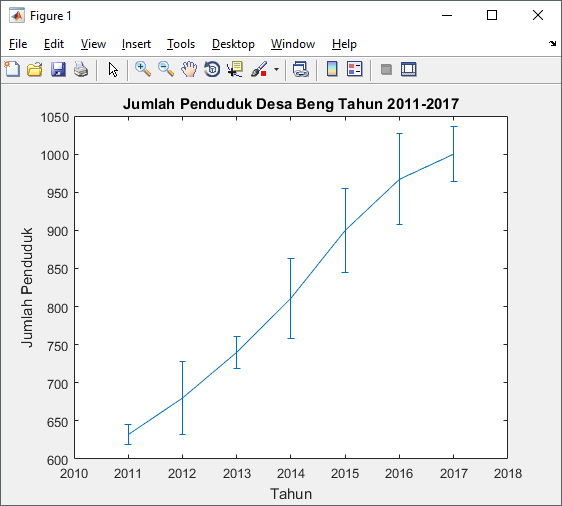Viewport: 562px width, 506px height.
Task: Hide plot tools using the gray square icon
Action: tap(386, 69)
